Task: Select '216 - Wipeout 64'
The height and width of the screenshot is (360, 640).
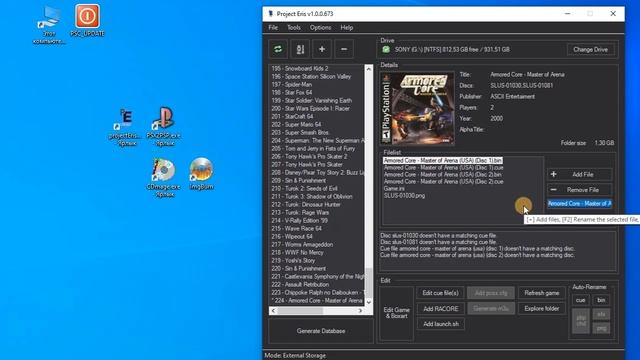Action: coord(292,237)
